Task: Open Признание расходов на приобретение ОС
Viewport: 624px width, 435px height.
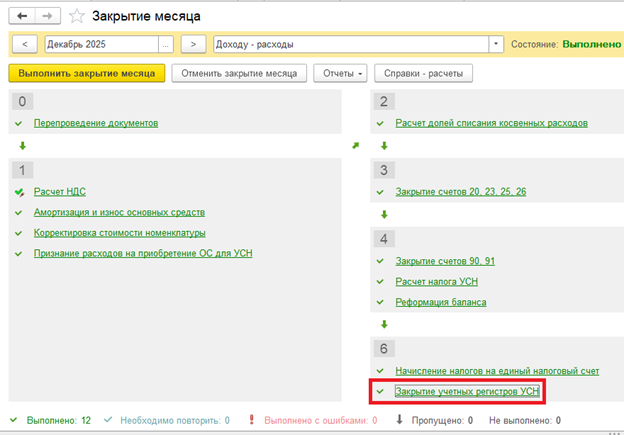Action: (x=143, y=254)
